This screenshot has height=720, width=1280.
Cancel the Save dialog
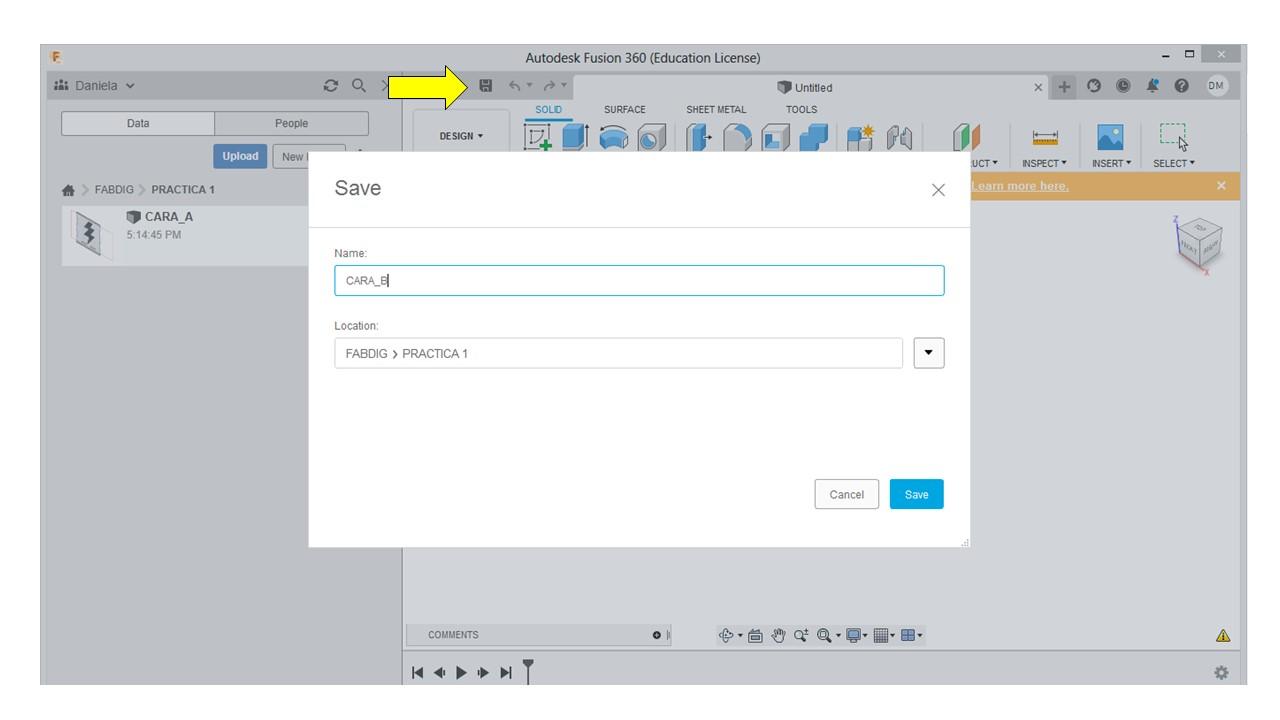[x=847, y=495]
